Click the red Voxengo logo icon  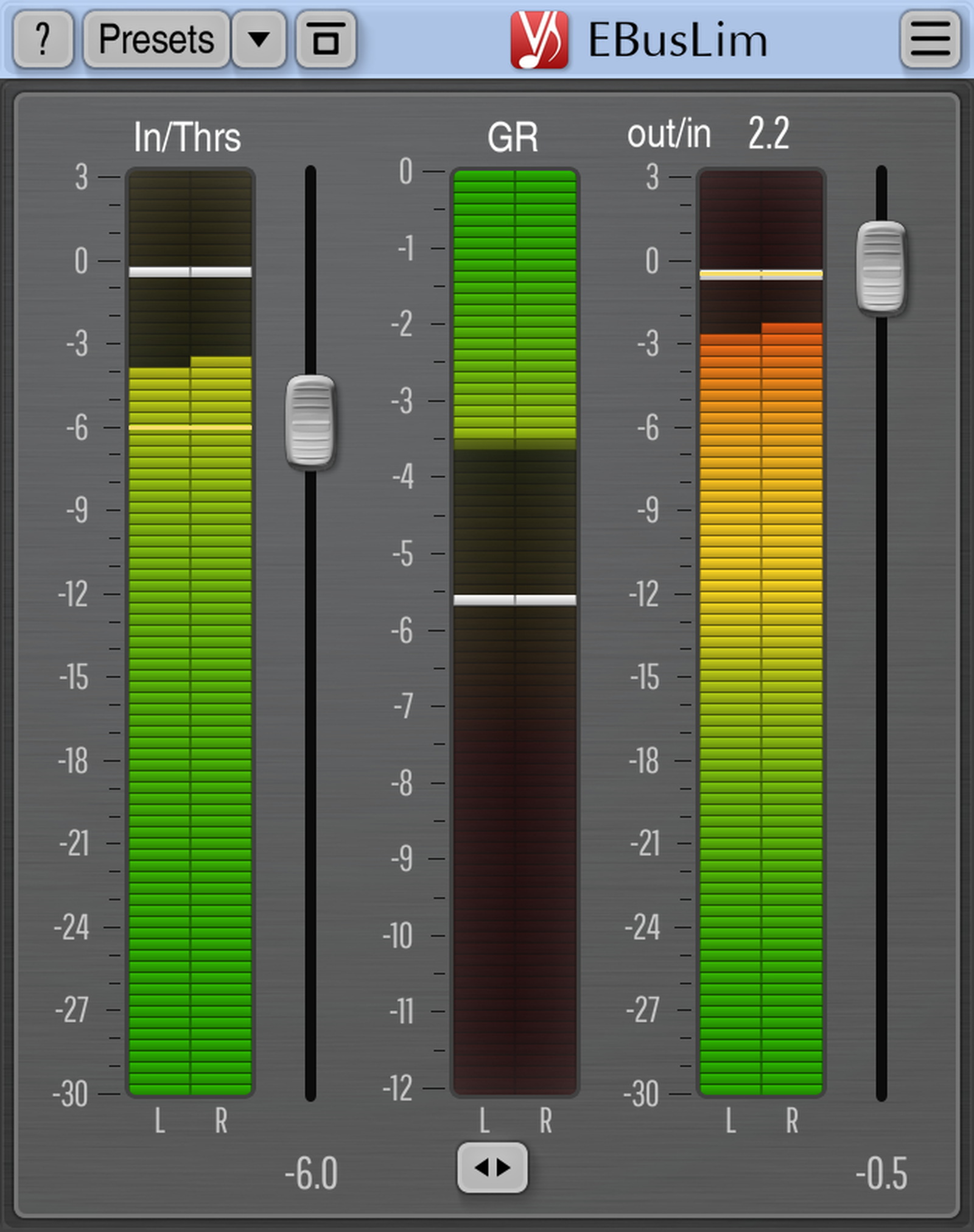coord(539,40)
